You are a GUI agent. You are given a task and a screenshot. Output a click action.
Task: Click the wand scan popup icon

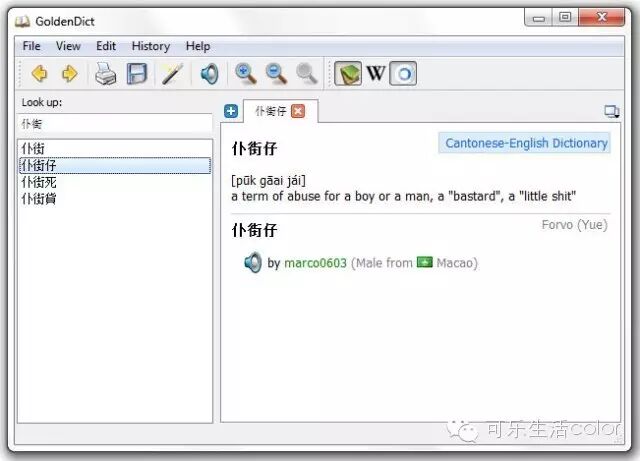tap(172, 74)
